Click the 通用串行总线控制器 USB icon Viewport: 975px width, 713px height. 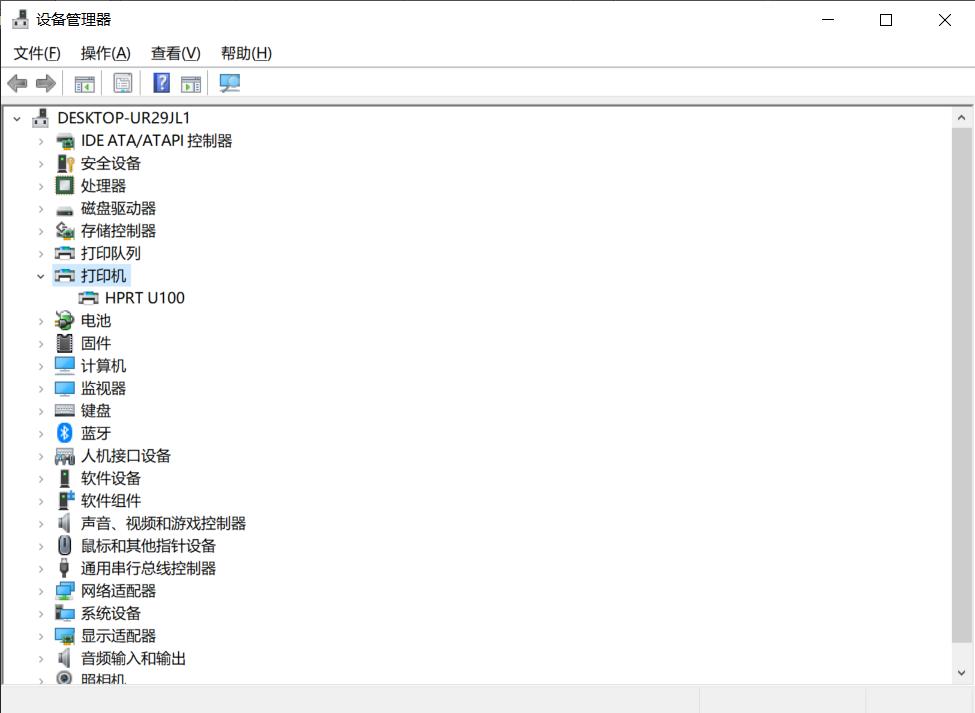pyautogui.click(x=64, y=568)
